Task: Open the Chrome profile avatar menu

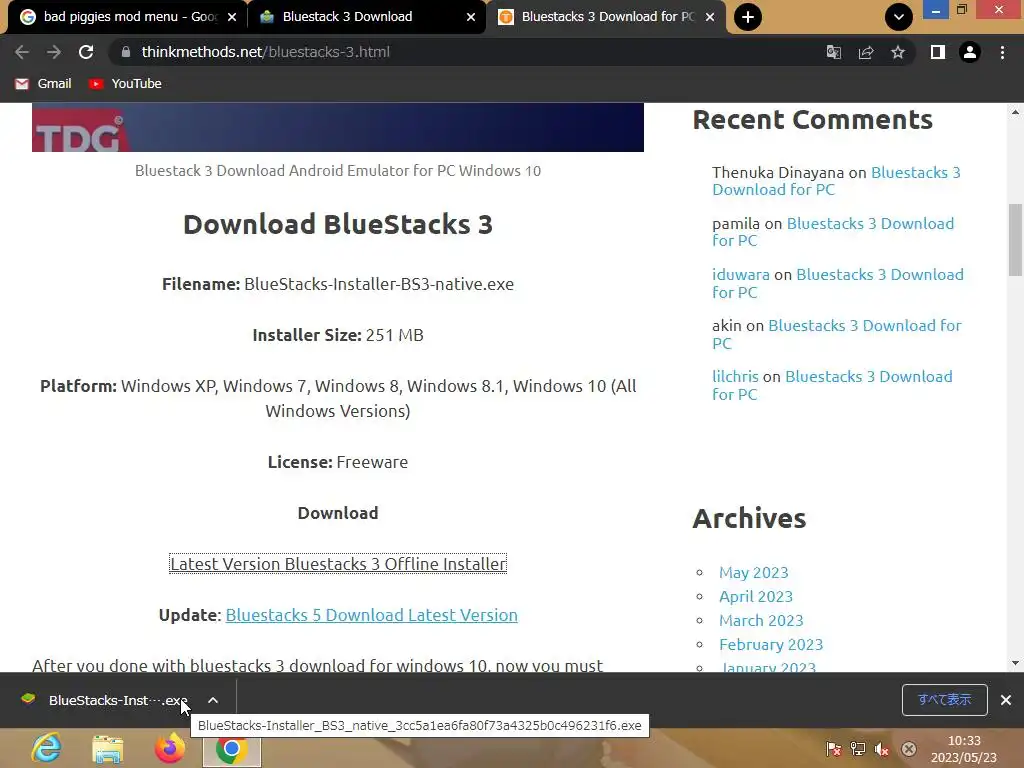Action: tap(970, 52)
